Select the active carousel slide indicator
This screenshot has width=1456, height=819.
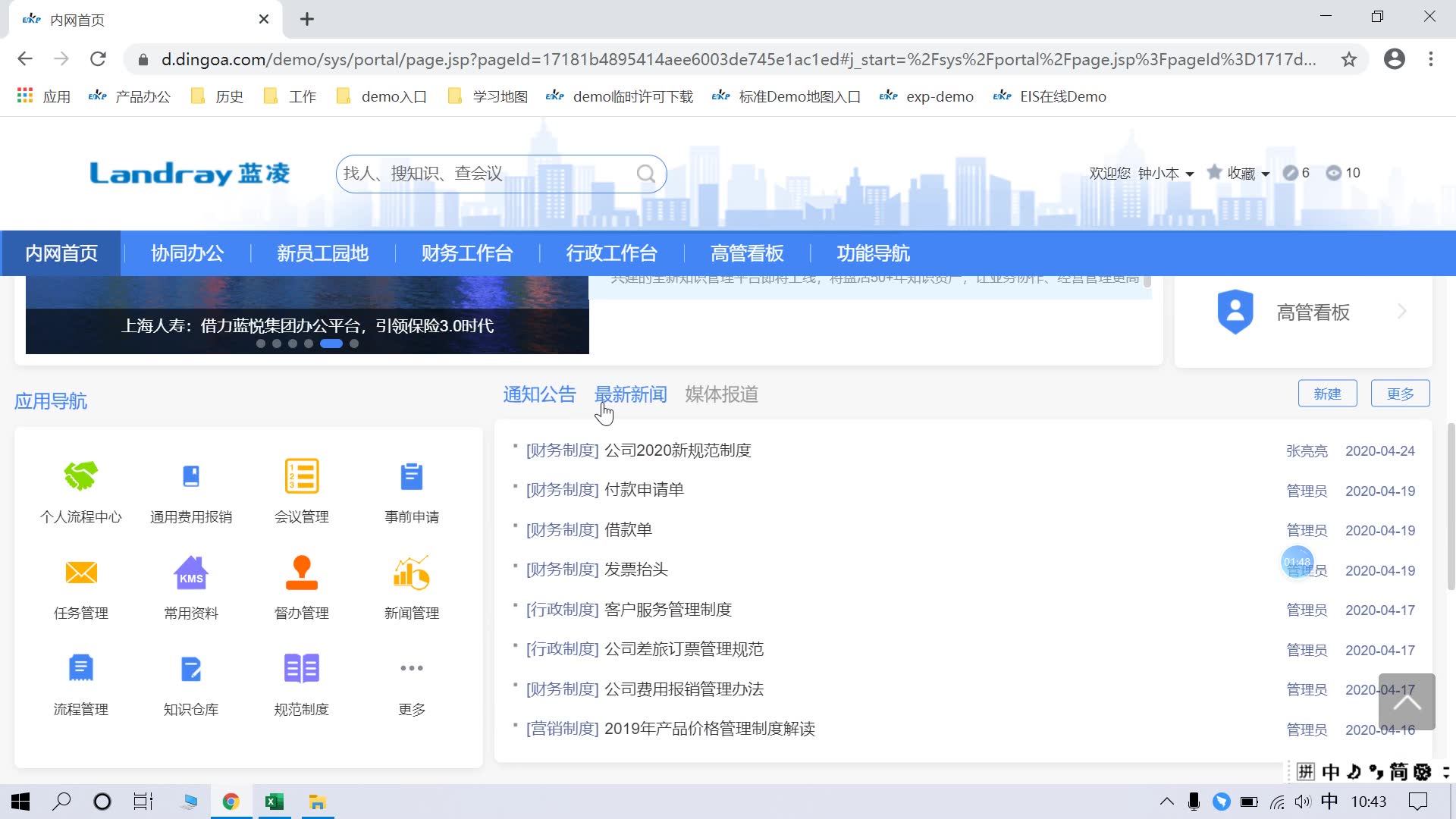pyautogui.click(x=331, y=344)
